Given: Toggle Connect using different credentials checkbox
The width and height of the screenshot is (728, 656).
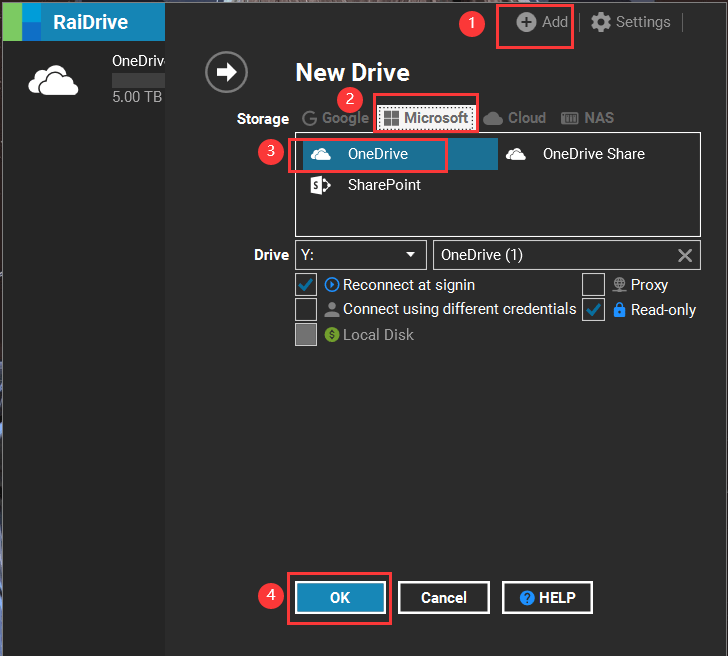Looking at the screenshot, I should point(306,309).
